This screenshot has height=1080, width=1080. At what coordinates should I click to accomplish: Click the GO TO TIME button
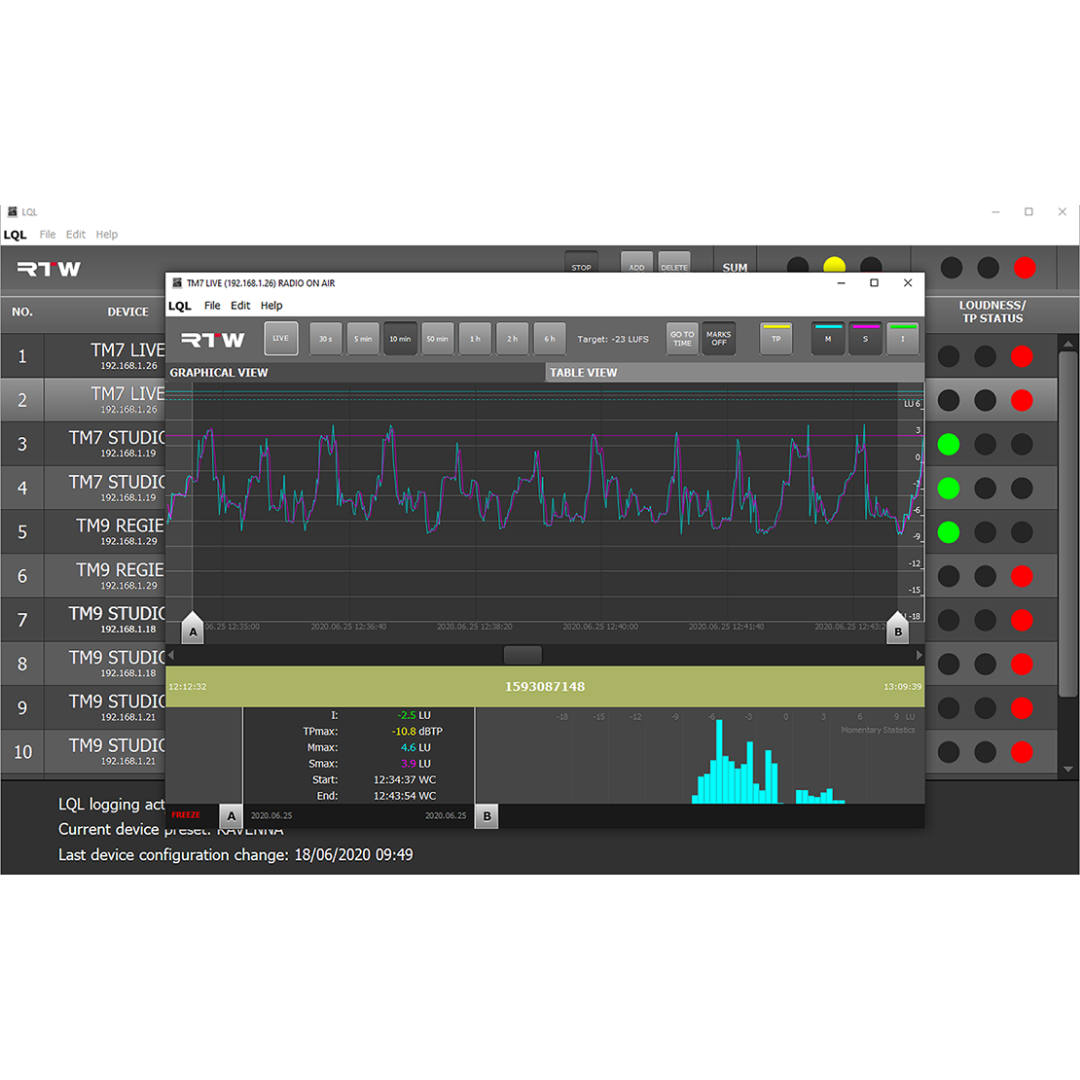[682, 339]
